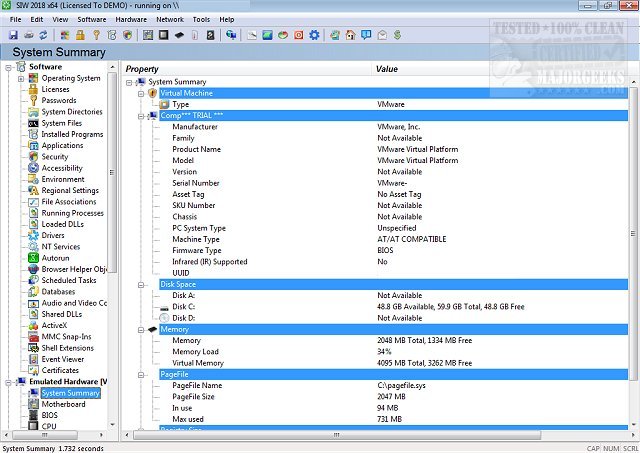Image resolution: width=640 pixels, height=453 pixels.
Task: Open the Network menu
Action: coord(170,19)
